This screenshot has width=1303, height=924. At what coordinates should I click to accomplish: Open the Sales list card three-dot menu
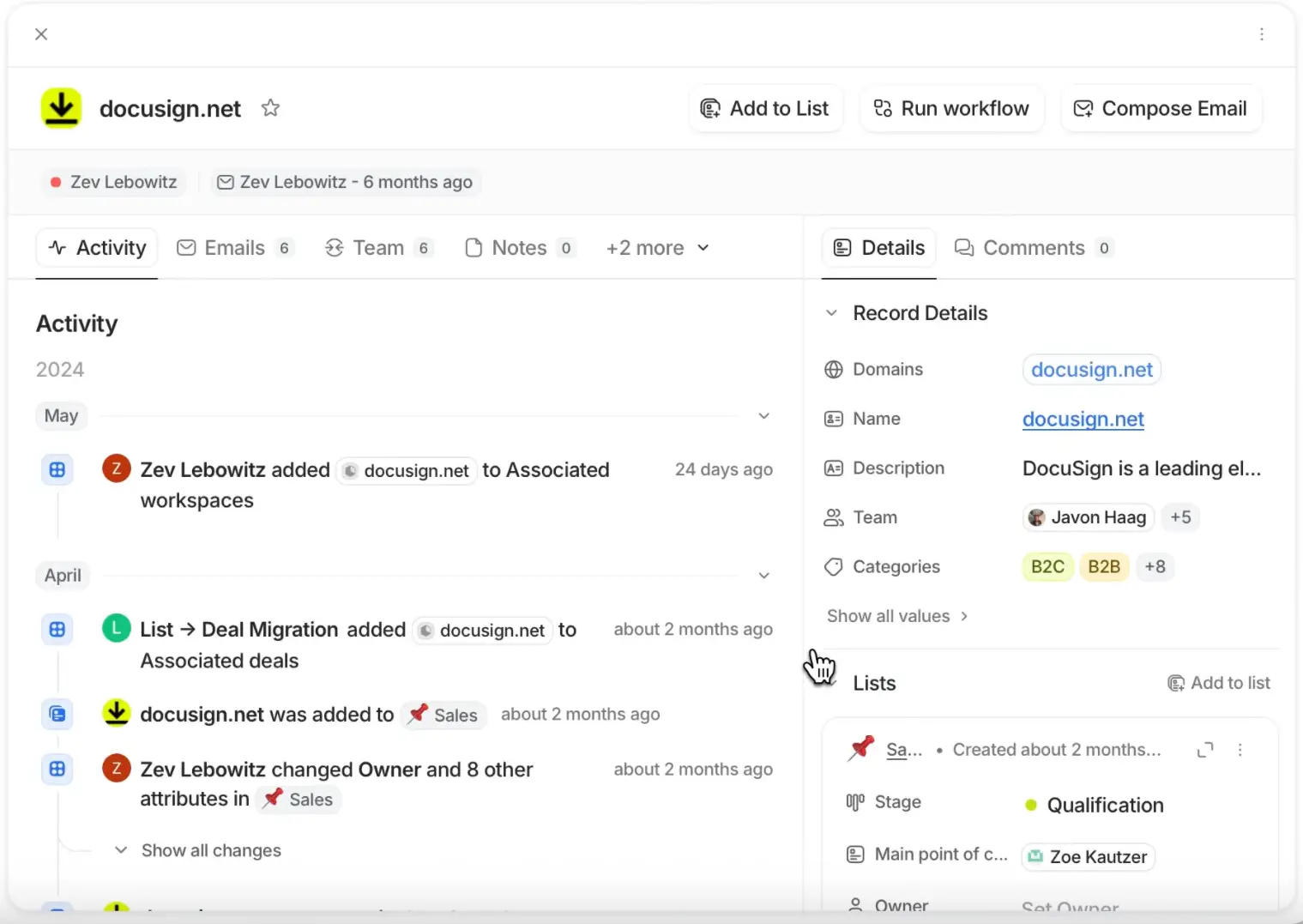pyautogui.click(x=1240, y=750)
